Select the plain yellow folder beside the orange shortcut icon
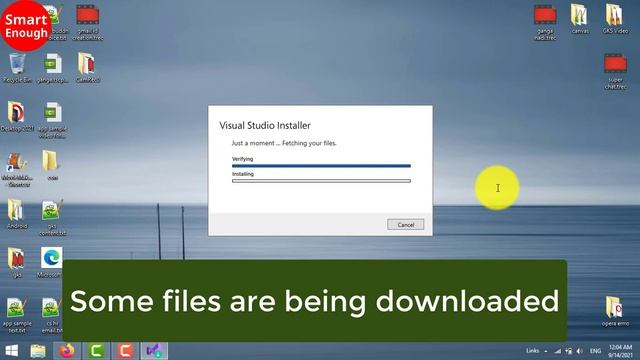Image resolution: width=640 pixels, height=360 pixels. point(51,165)
